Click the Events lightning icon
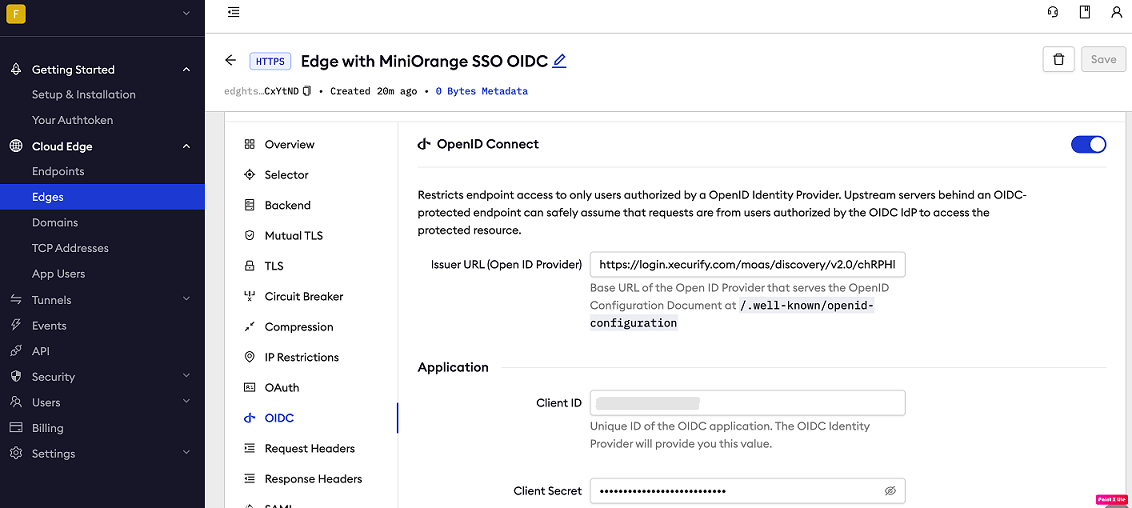This screenshot has width=1132, height=508. (x=16, y=325)
